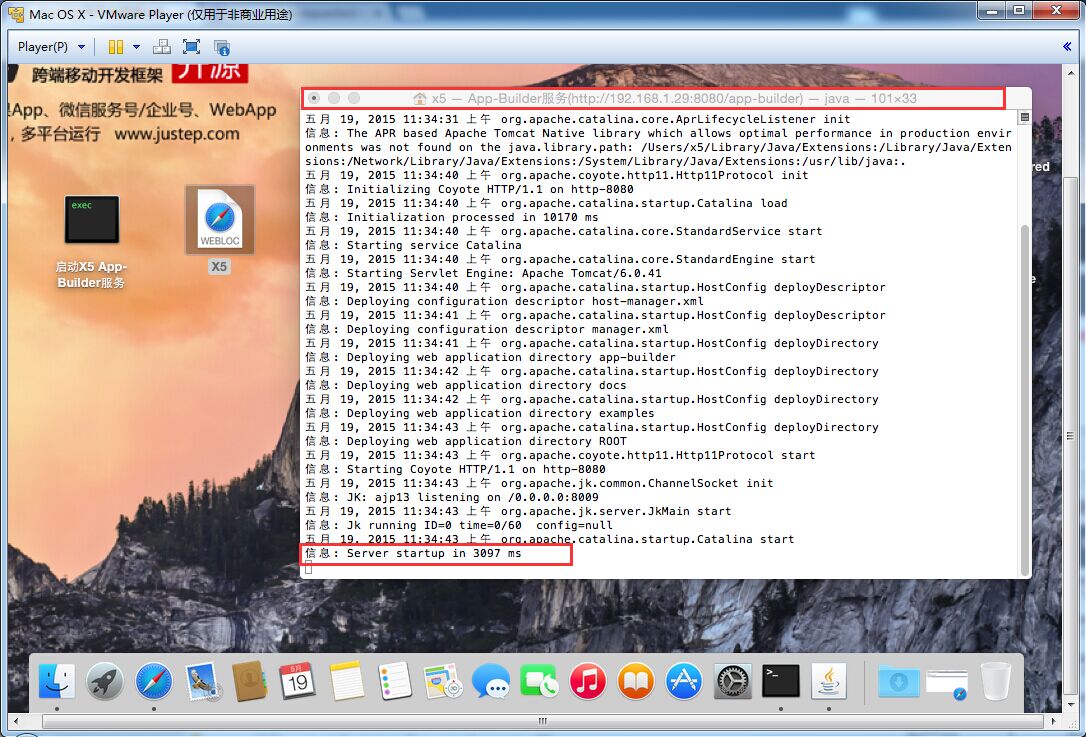Select the X5 WEBLOC desktop file

(220, 229)
